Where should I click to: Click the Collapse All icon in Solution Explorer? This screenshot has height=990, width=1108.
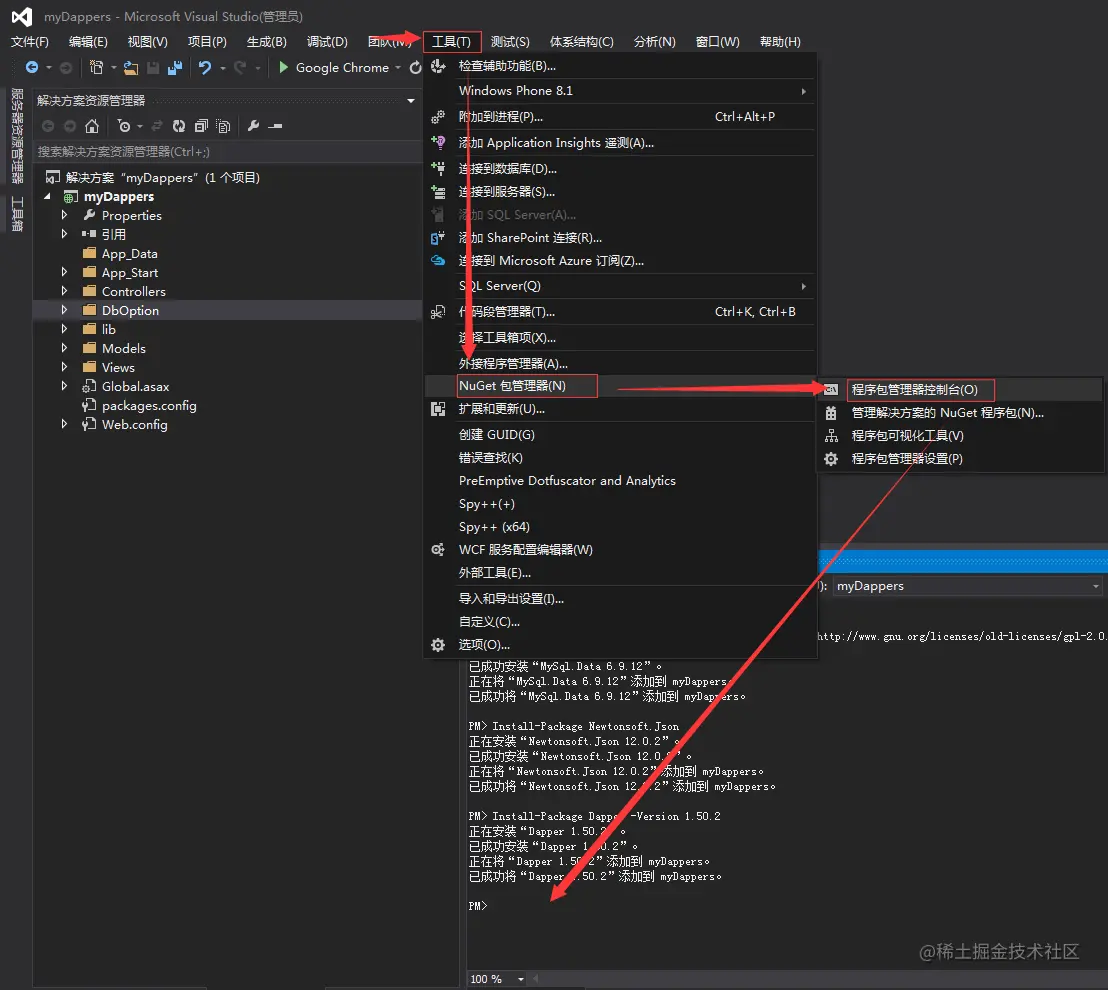[x=201, y=126]
